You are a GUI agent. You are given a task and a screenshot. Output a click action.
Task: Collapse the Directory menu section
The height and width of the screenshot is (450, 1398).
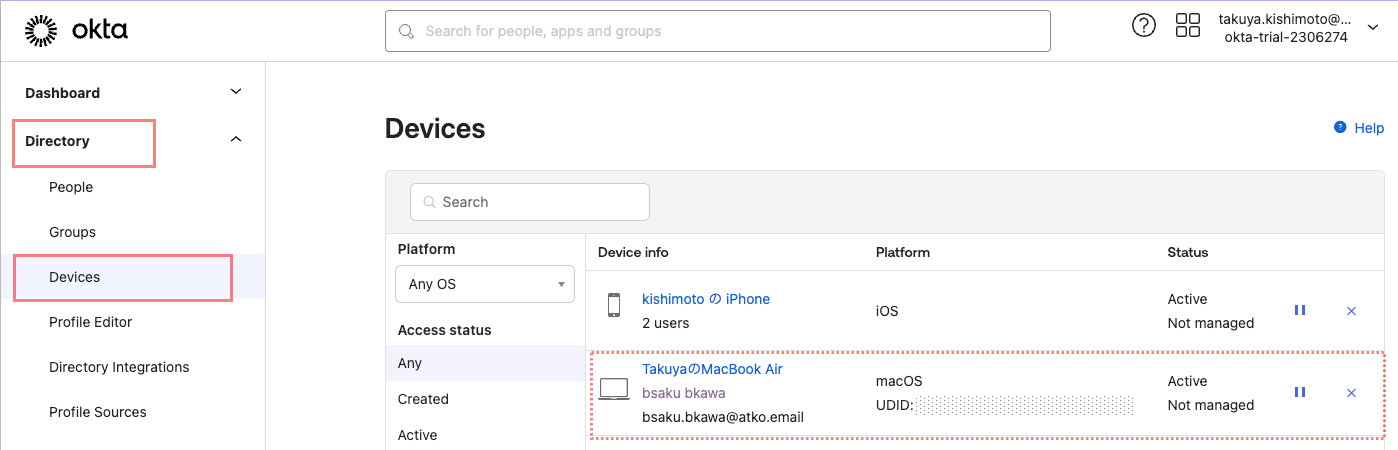236,140
